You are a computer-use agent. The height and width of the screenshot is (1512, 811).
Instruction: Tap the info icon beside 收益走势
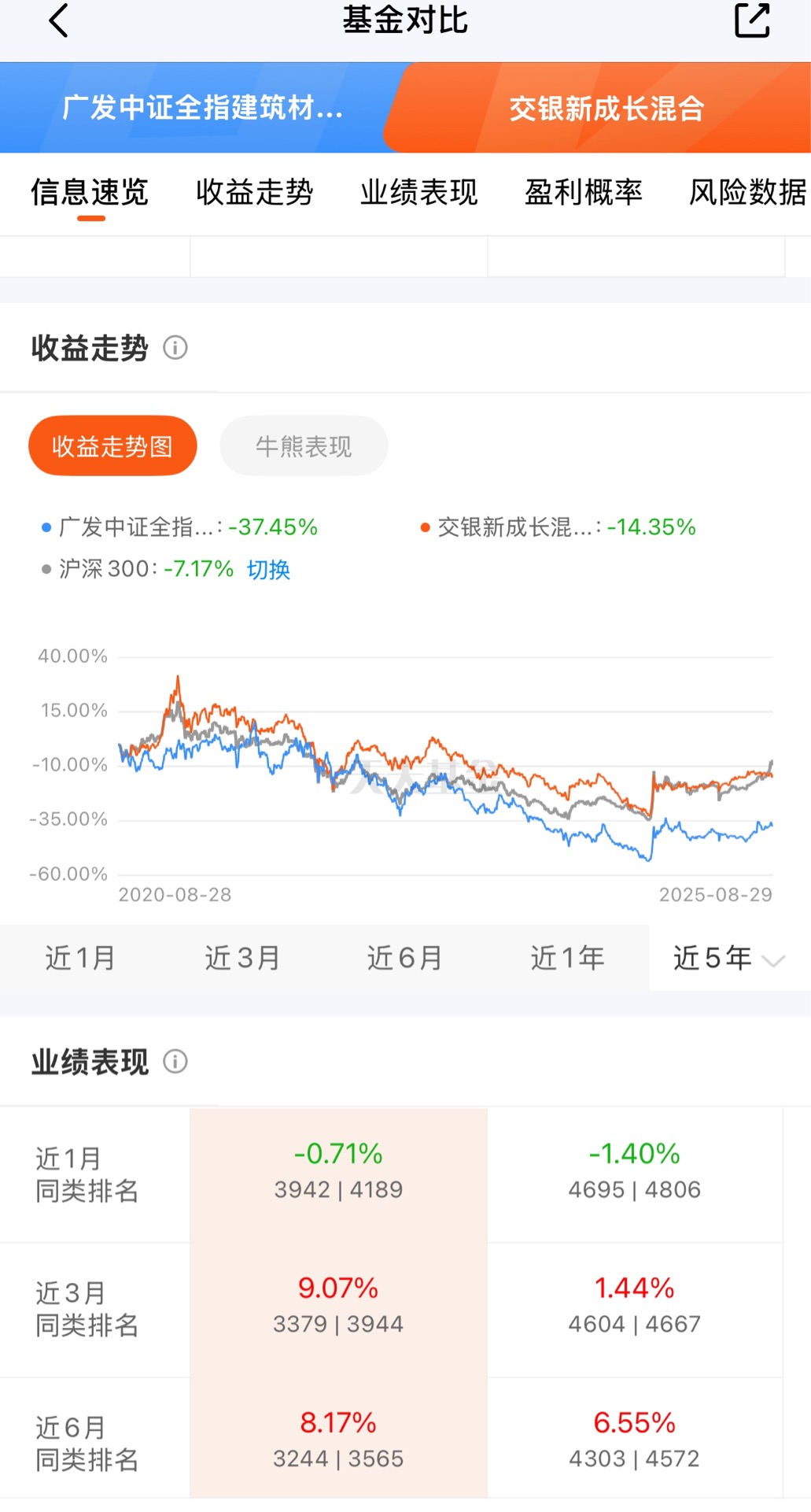[175, 347]
